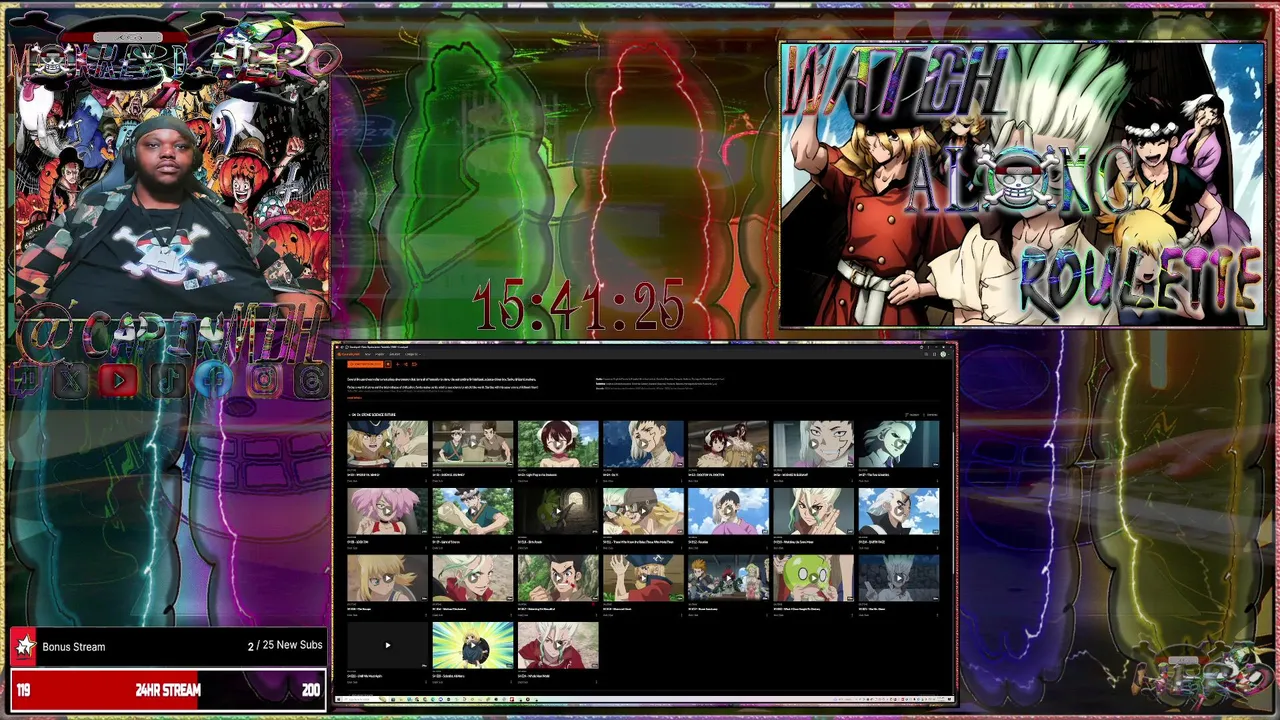
Task: Open three-dot menu of The Escape episode
Action: (426, 614)
